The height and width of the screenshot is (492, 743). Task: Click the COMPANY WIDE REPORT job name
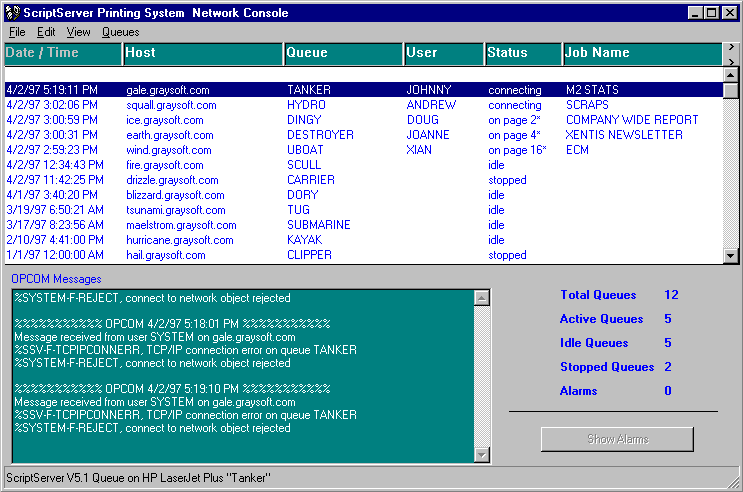[632, 120]
